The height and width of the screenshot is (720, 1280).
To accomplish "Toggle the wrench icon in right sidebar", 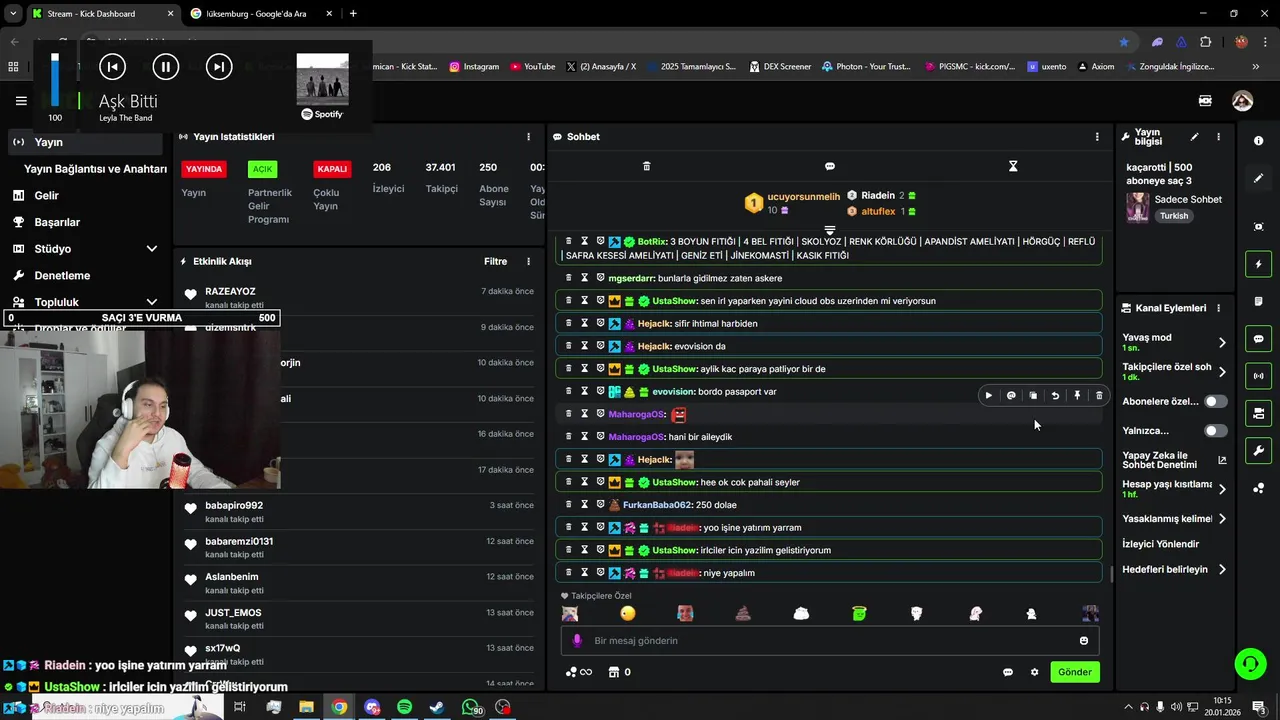I will [1258, 451].
